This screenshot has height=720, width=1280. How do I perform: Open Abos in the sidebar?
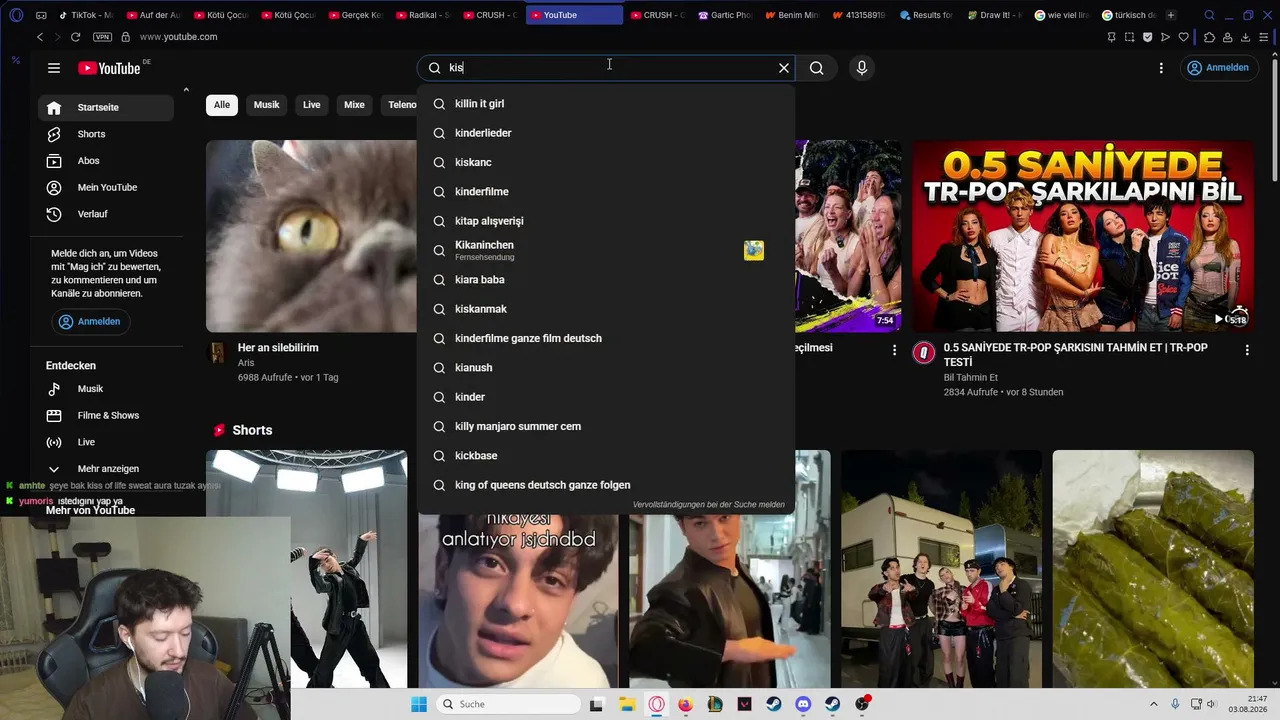107,161
